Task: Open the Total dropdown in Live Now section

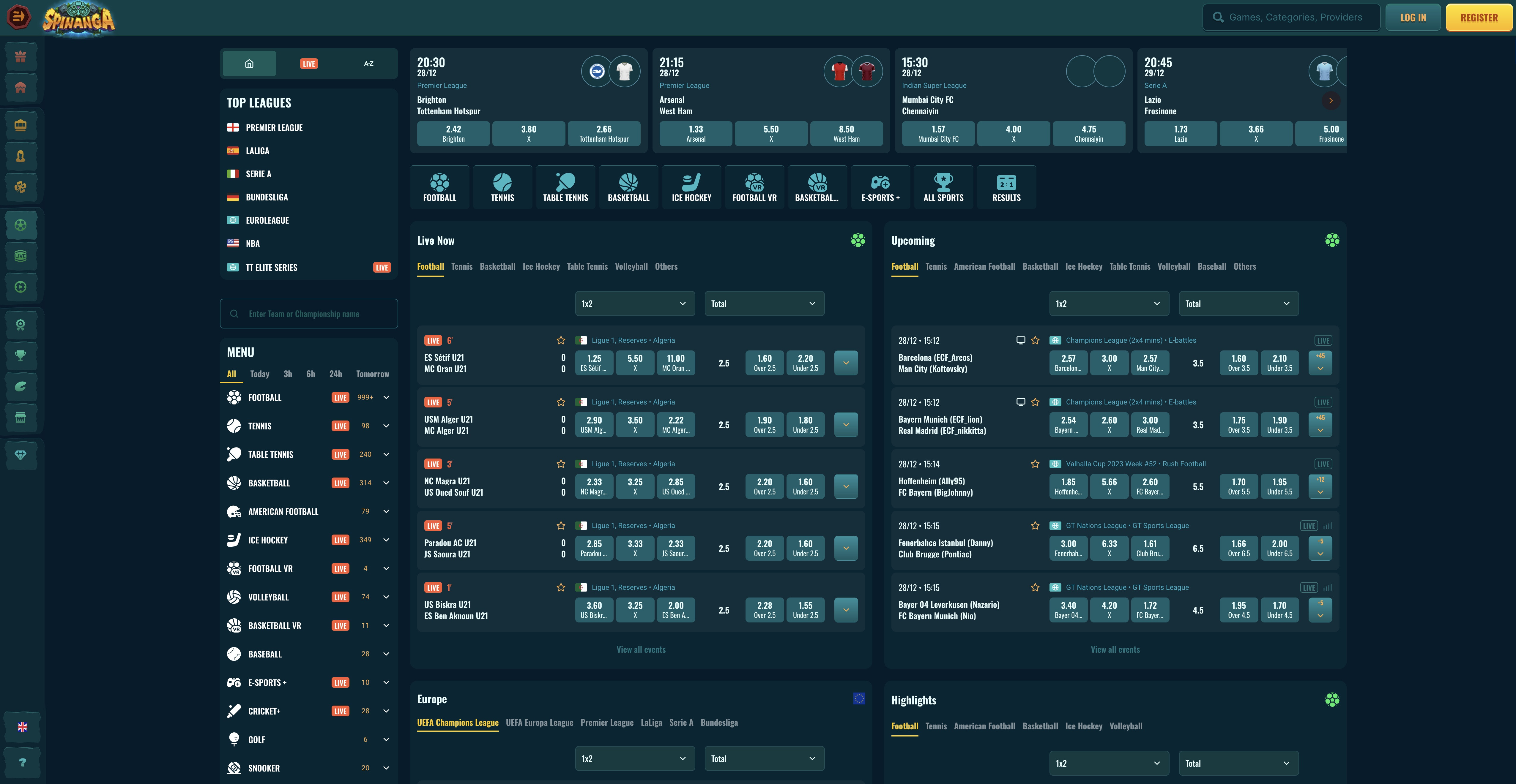Action: [x=764, y=304]
